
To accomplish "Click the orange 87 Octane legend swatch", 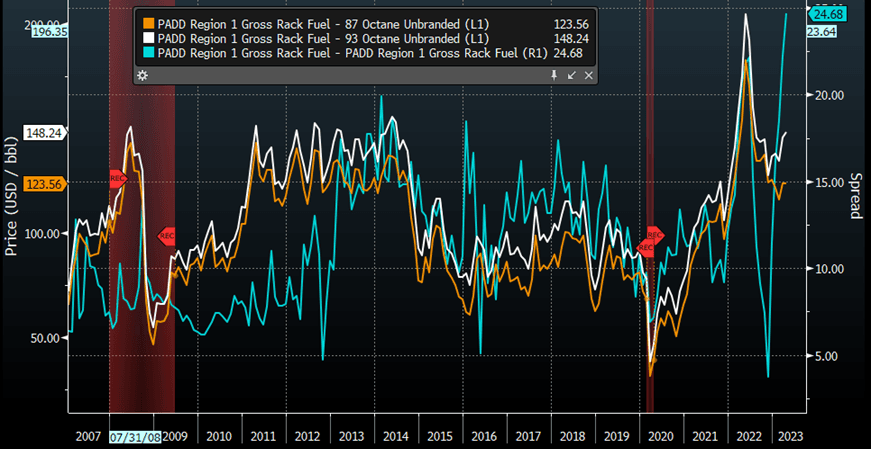I will [x=149, y=24].
